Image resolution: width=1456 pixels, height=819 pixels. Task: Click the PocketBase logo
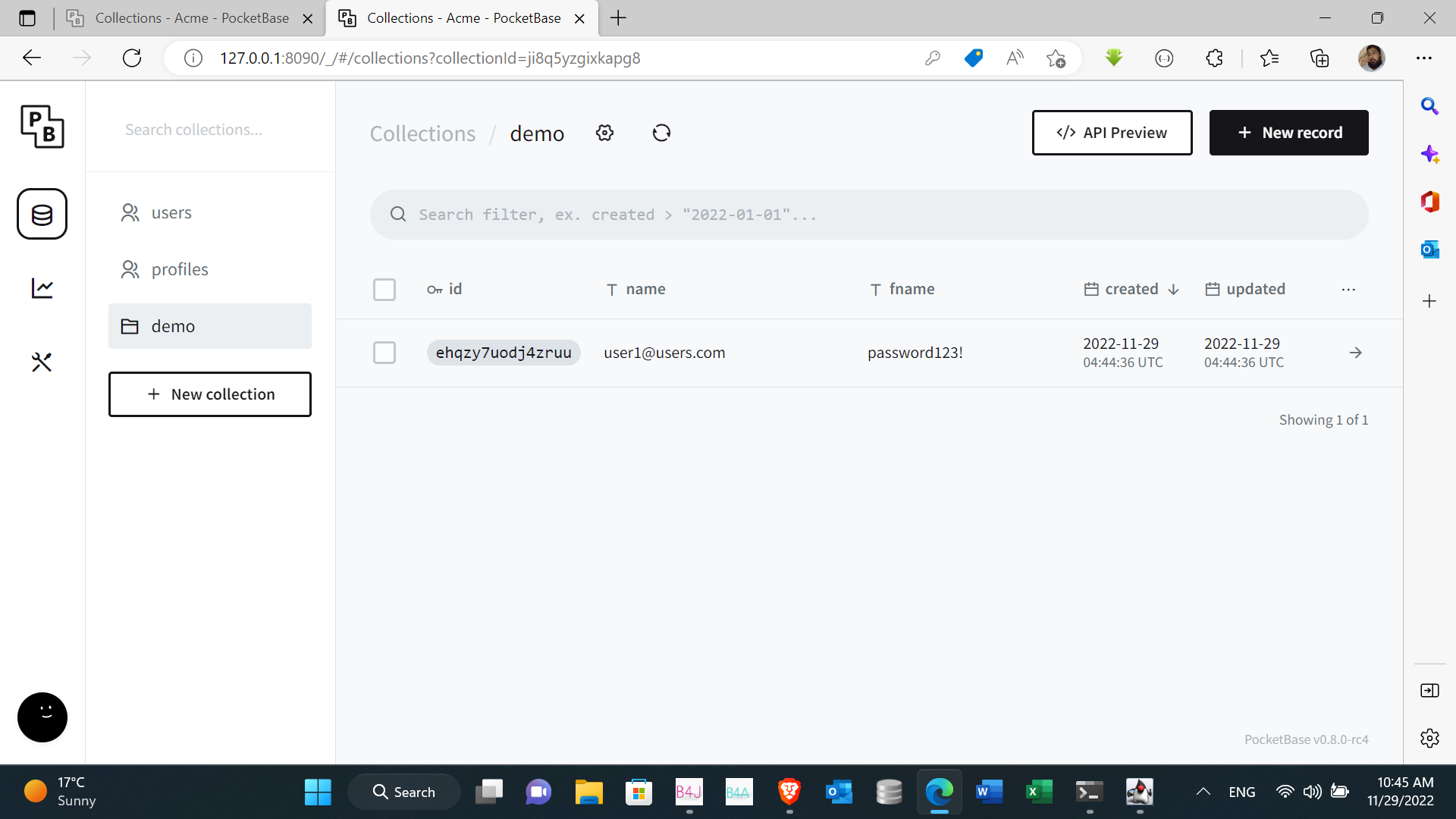[42, 127]
